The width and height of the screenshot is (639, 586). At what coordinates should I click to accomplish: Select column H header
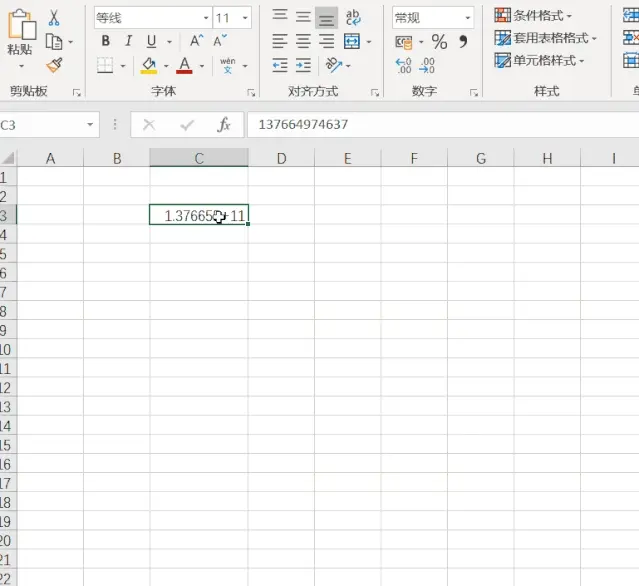coord(547,158)
